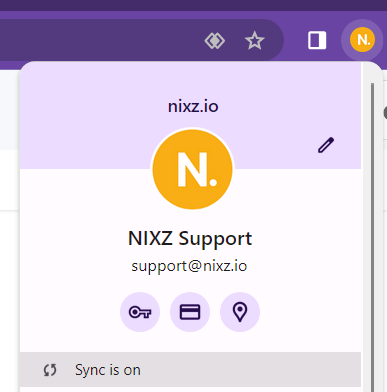The width and height of the screenshot is (387, 392).
Task: Click the large orange N. profile picture
Action: [192, 169]
